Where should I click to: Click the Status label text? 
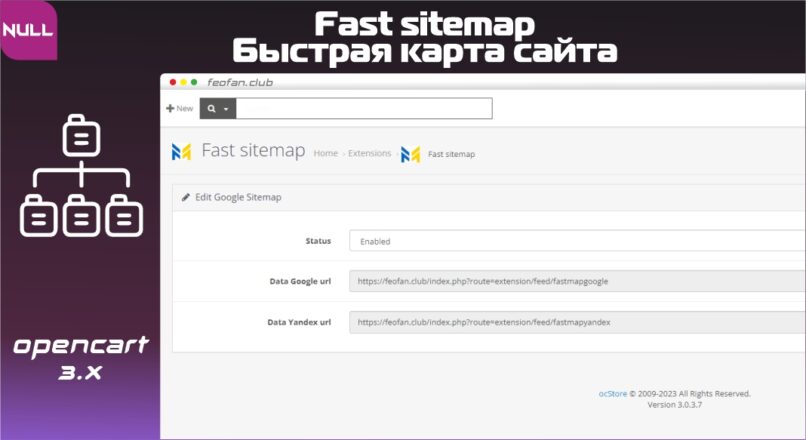click(x=318, y=241)
